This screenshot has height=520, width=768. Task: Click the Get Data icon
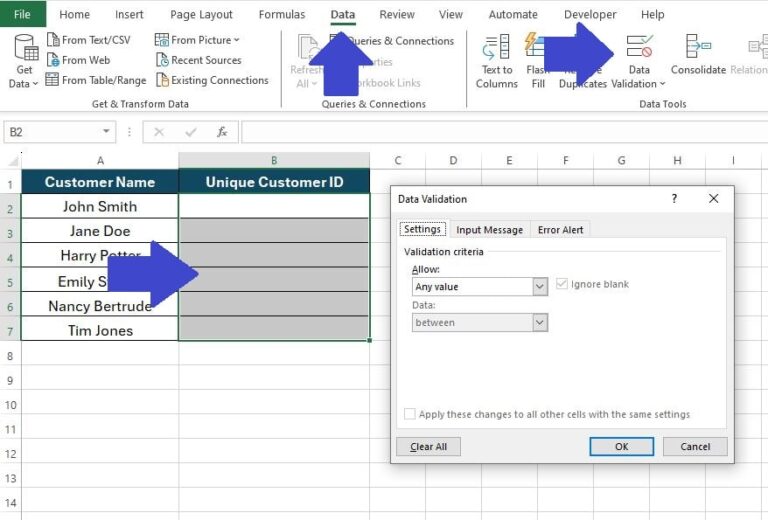coord(25,48)
